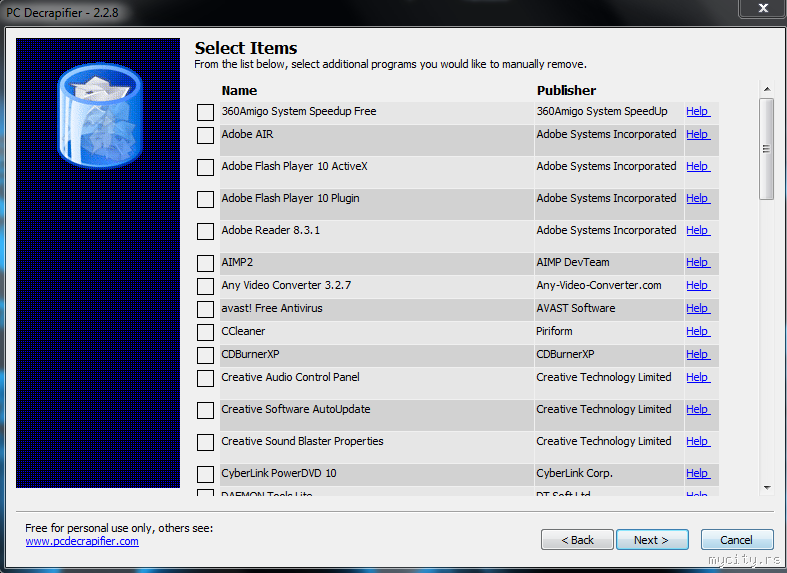This screenshot has height=573, width=787.
Task: Select the CCleaner checkbox
Action: (205, 332)
